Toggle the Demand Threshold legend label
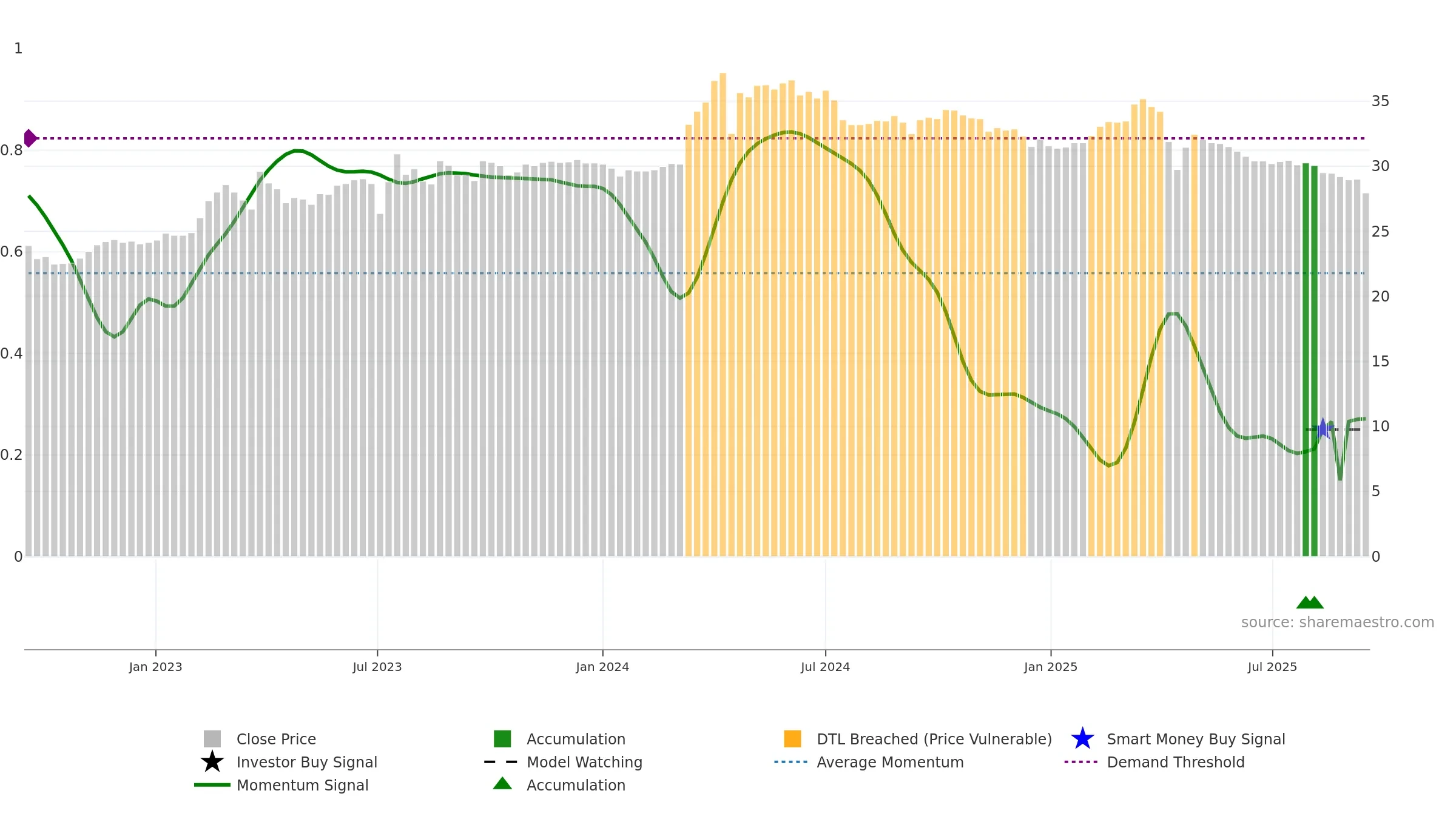Screen dimensions: 1456x819 coord(1176,762)
